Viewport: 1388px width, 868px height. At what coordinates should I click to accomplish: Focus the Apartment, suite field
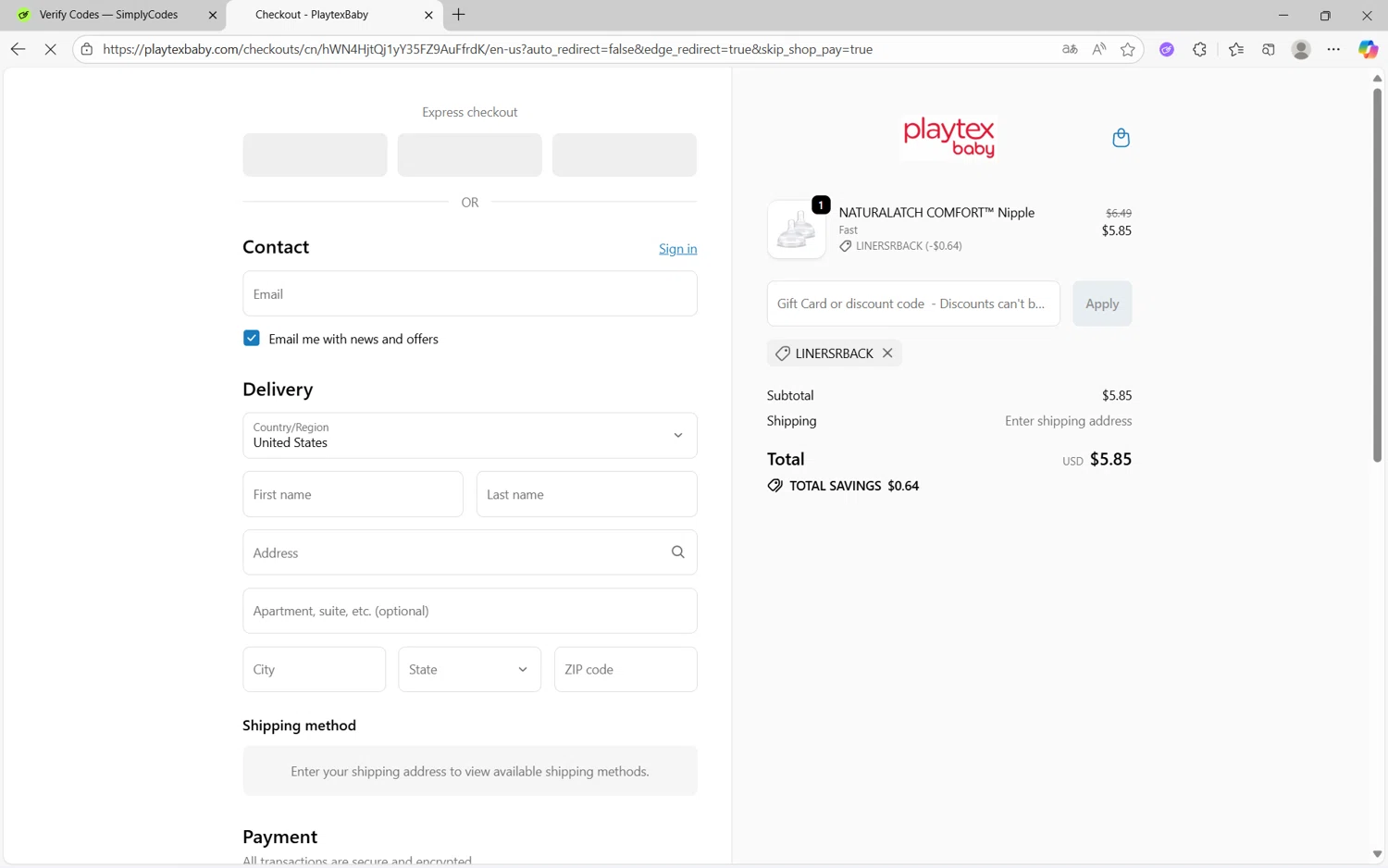tap(470, 611)
